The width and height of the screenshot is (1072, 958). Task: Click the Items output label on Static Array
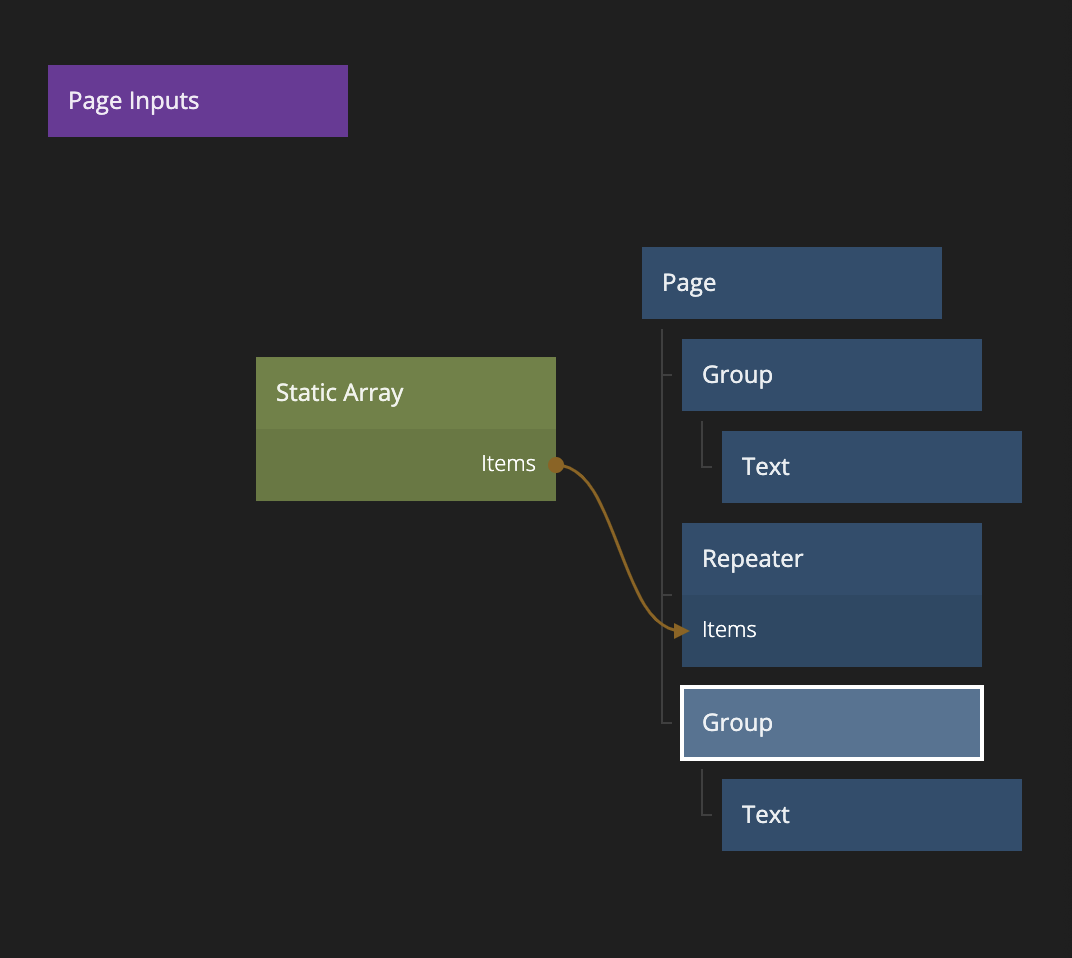click(x=508, y=464)
